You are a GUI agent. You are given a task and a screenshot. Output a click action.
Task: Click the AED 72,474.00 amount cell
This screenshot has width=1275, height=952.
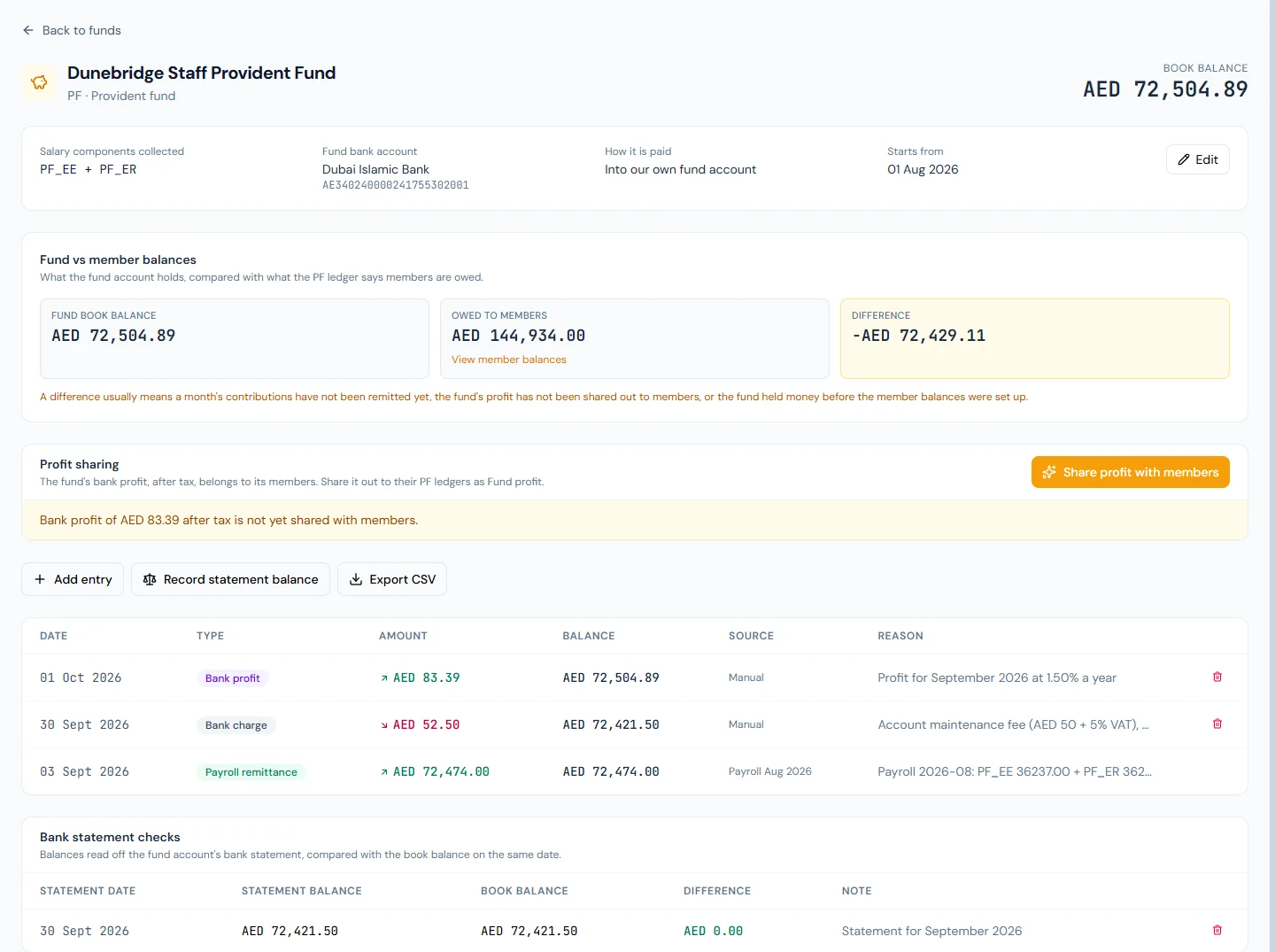(x=435, y=771)
